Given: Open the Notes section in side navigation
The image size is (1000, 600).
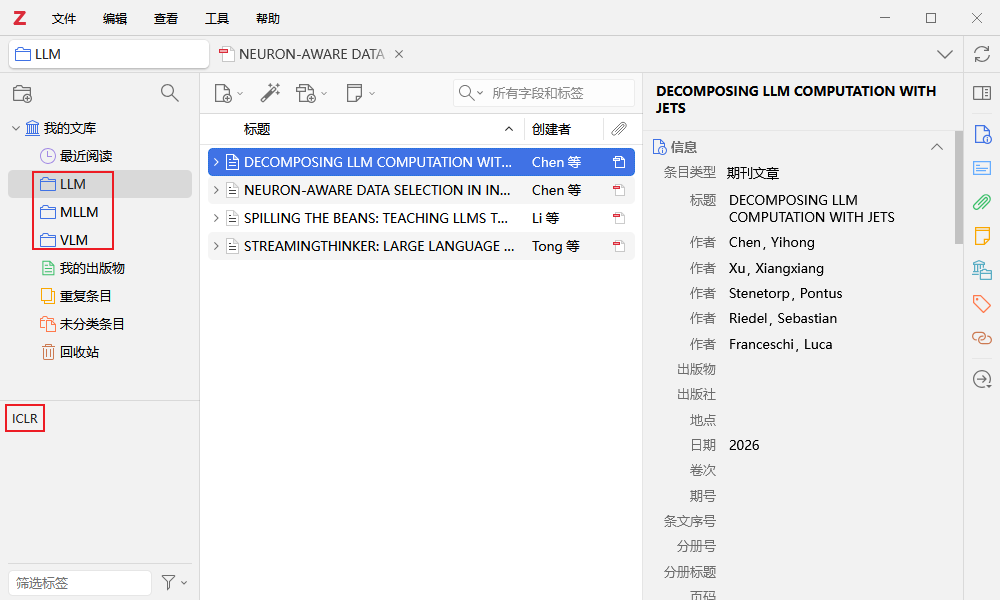Looking at the screenshot, I should pos(982,236).
